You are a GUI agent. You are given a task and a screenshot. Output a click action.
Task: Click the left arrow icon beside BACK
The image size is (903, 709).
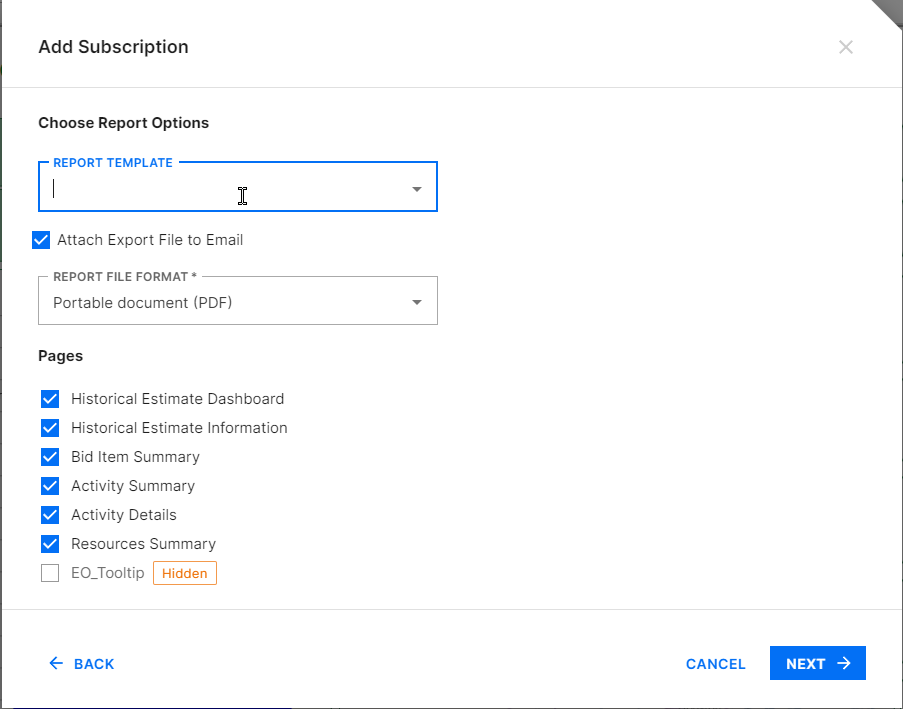(56, 663)
